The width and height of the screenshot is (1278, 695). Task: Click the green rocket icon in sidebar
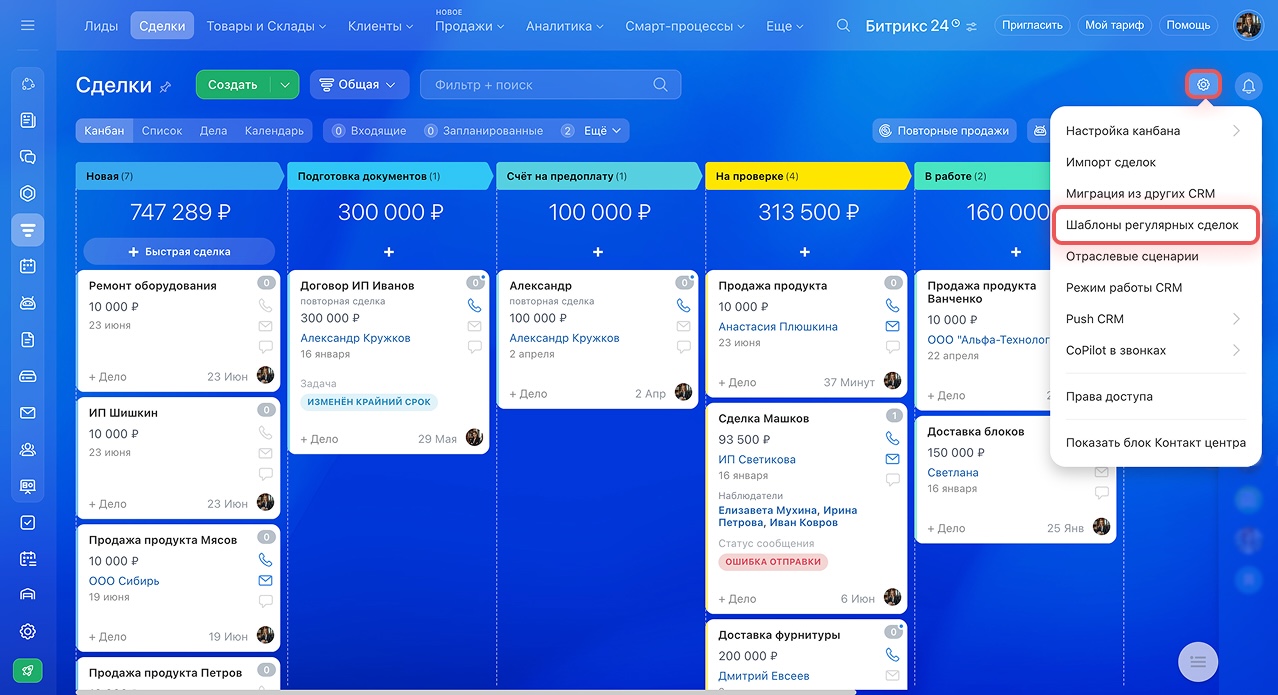point(28,670)
